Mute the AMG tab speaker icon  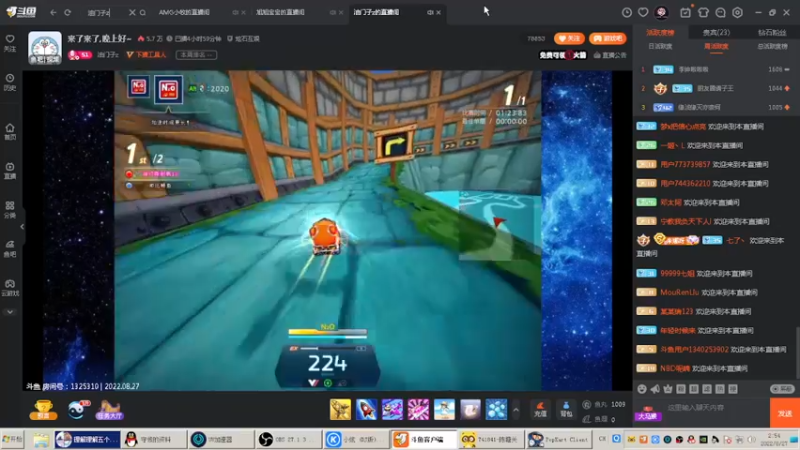point(235,12)
